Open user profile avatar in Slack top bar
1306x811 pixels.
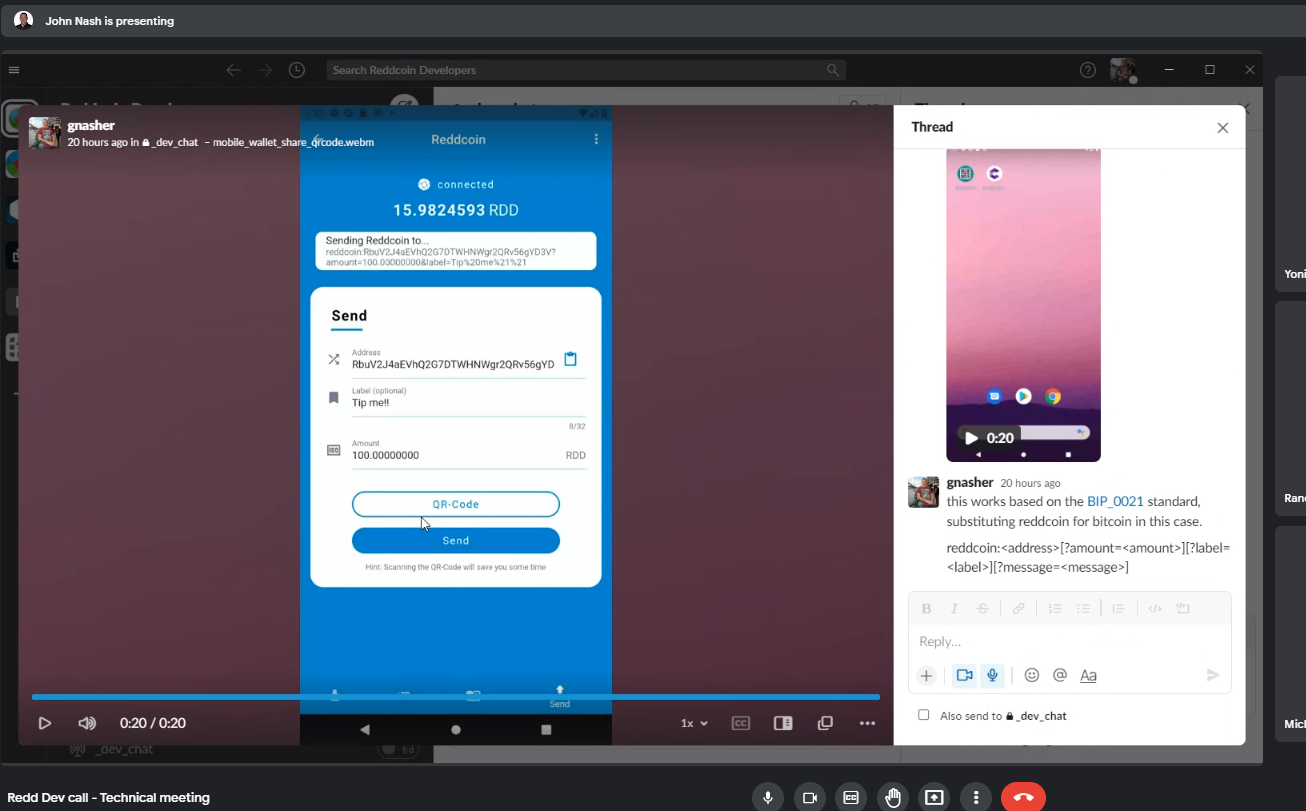[1123, 70]
